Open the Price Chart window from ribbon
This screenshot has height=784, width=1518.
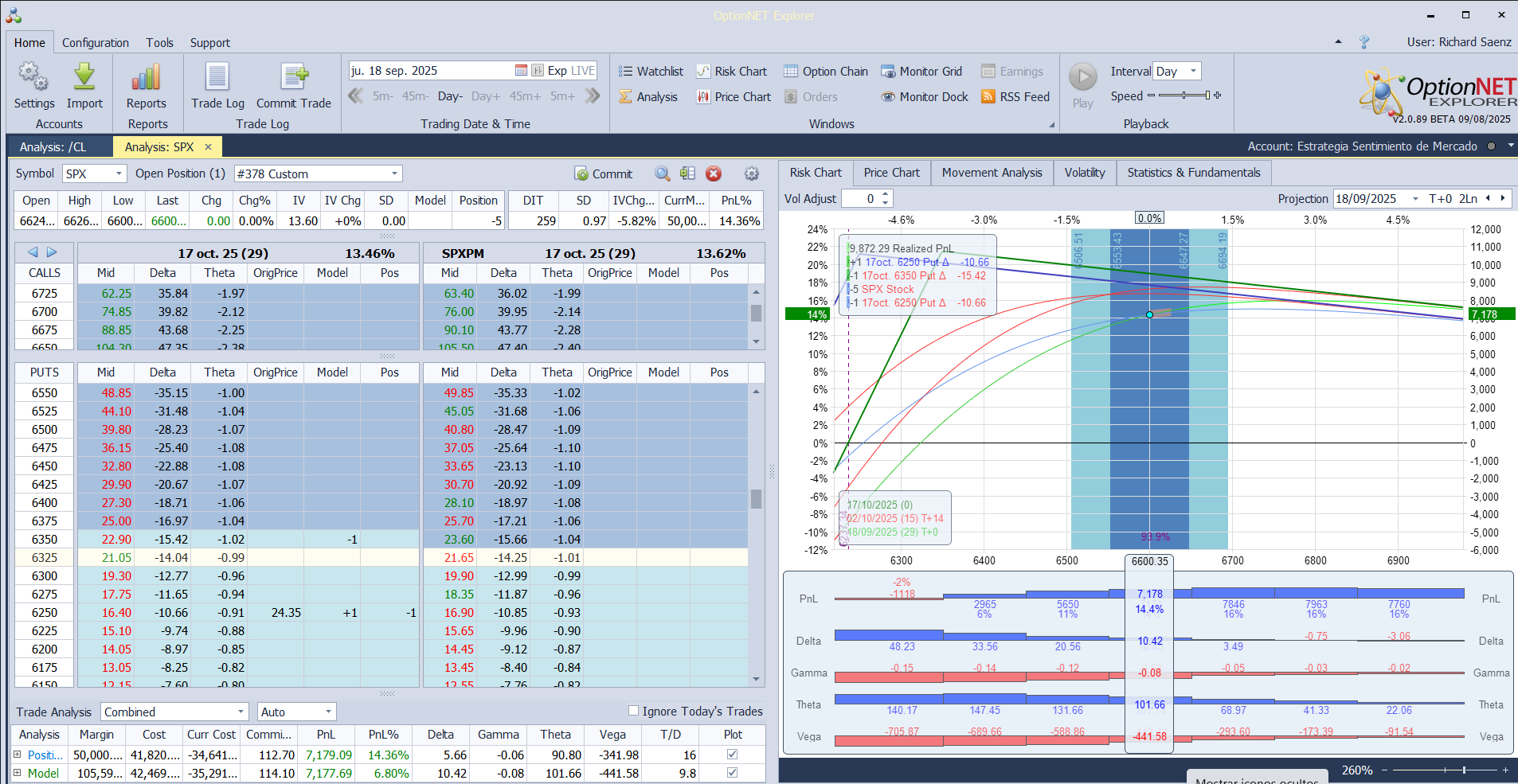point(734,97)
